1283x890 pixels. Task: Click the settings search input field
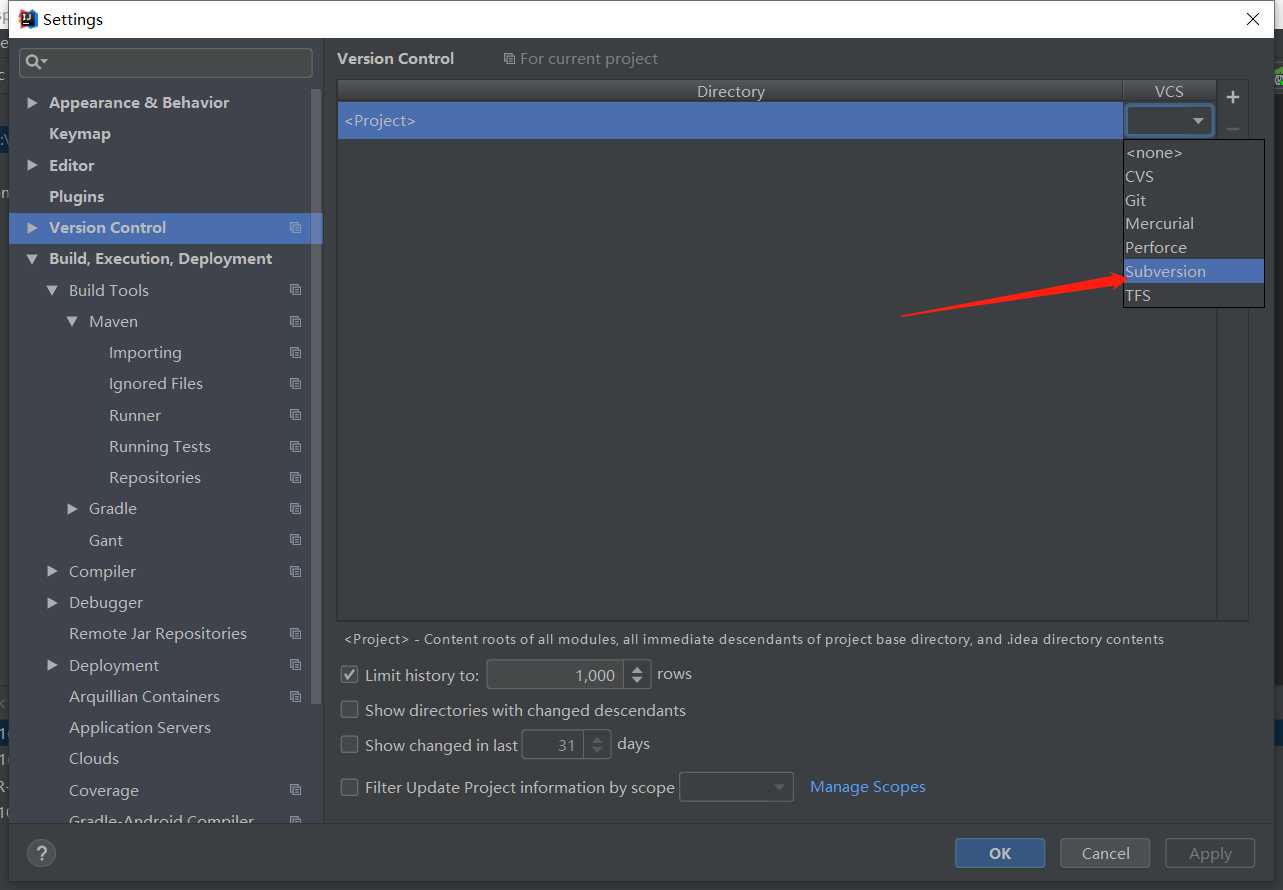166,62
